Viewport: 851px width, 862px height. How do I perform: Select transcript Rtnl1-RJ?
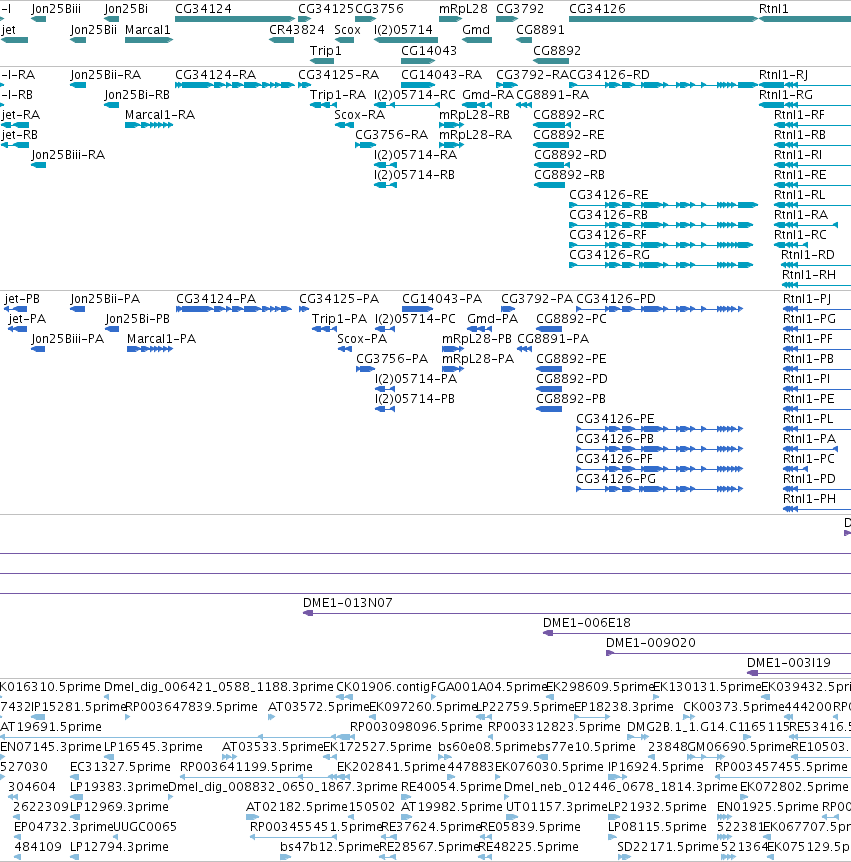[783, 75]
